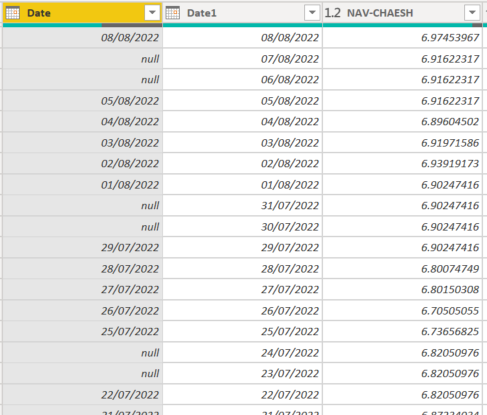Select Date cell 01/08/2022
The width and height of the screenshot is (487, 415).
[82, 185]
